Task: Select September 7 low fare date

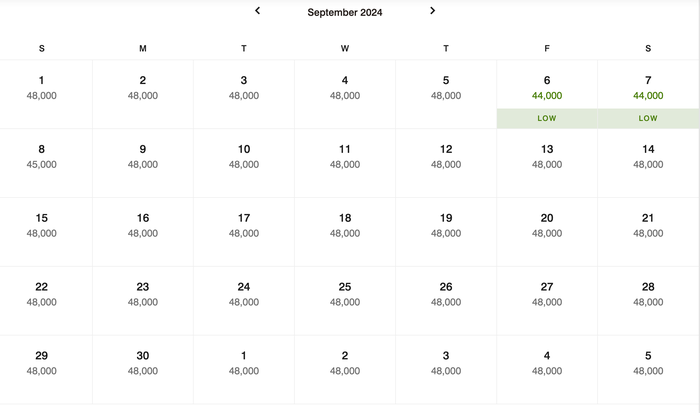Action: coord(648,94)
